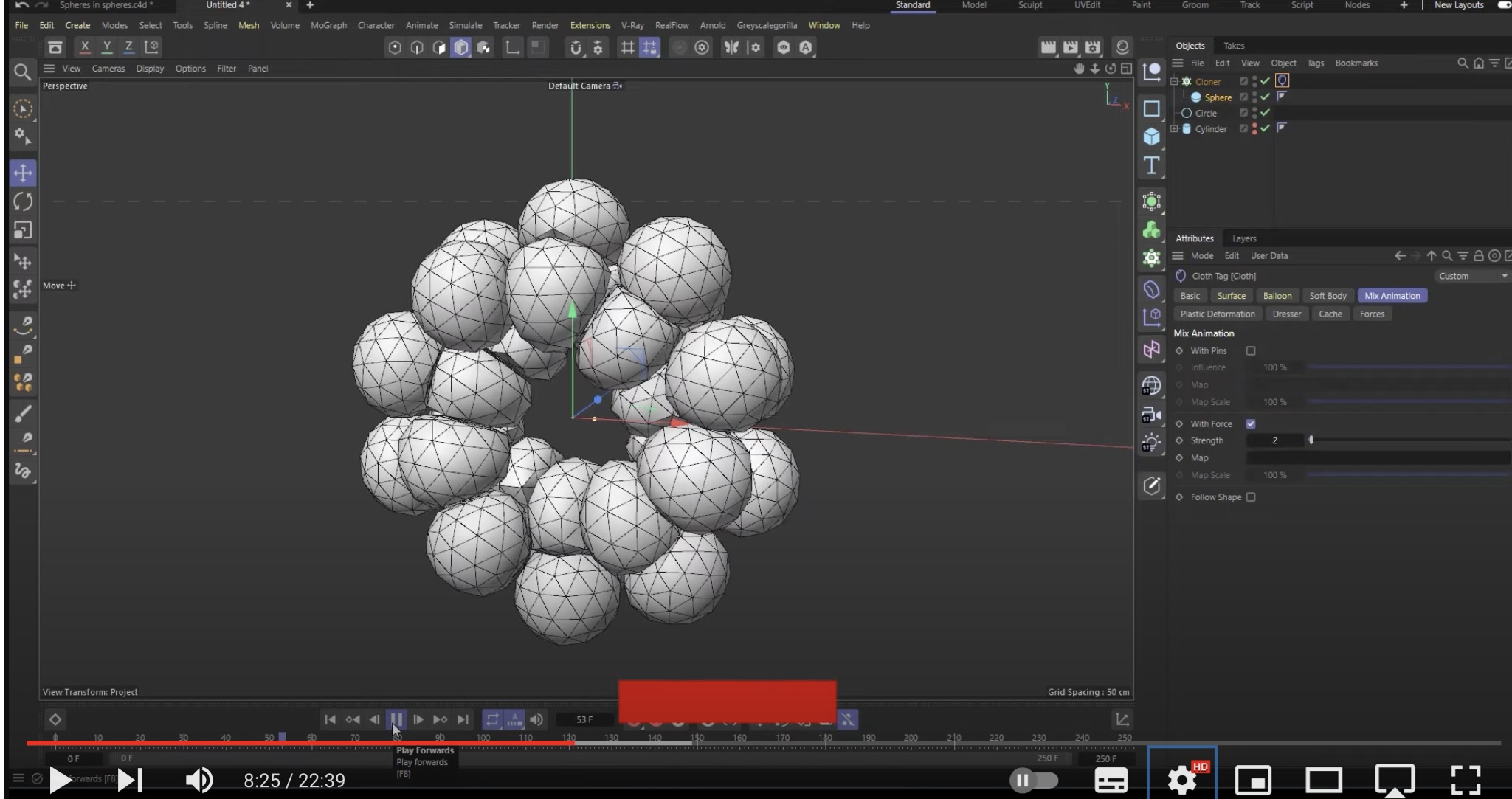Select the Live Selection tool
The image size is (1512, 799).
click(23, 107)
